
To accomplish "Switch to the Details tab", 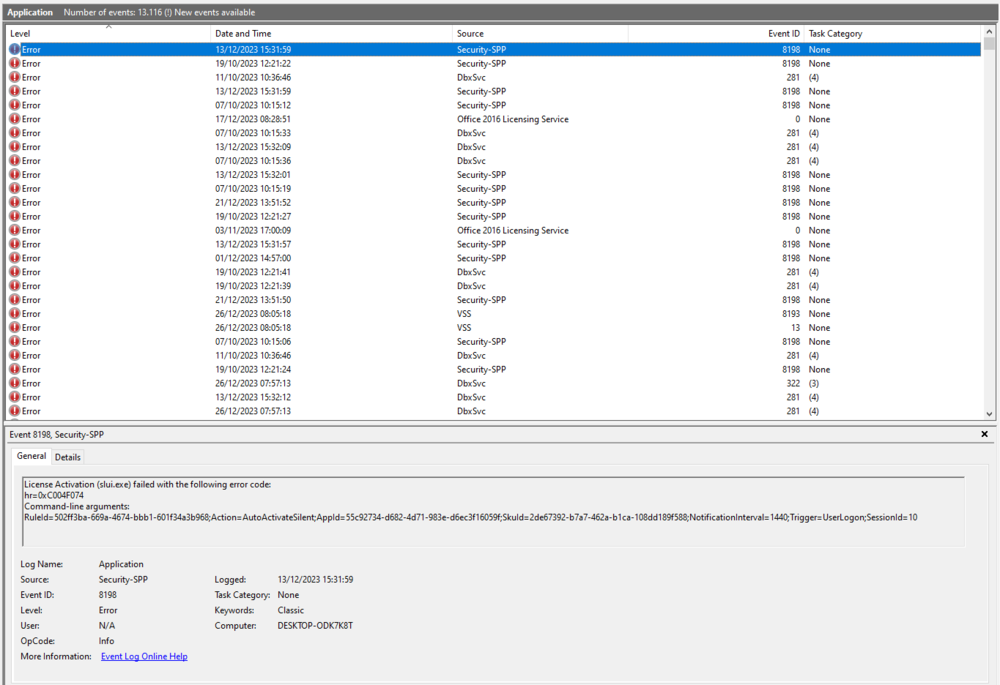I will tap(68, 457).
